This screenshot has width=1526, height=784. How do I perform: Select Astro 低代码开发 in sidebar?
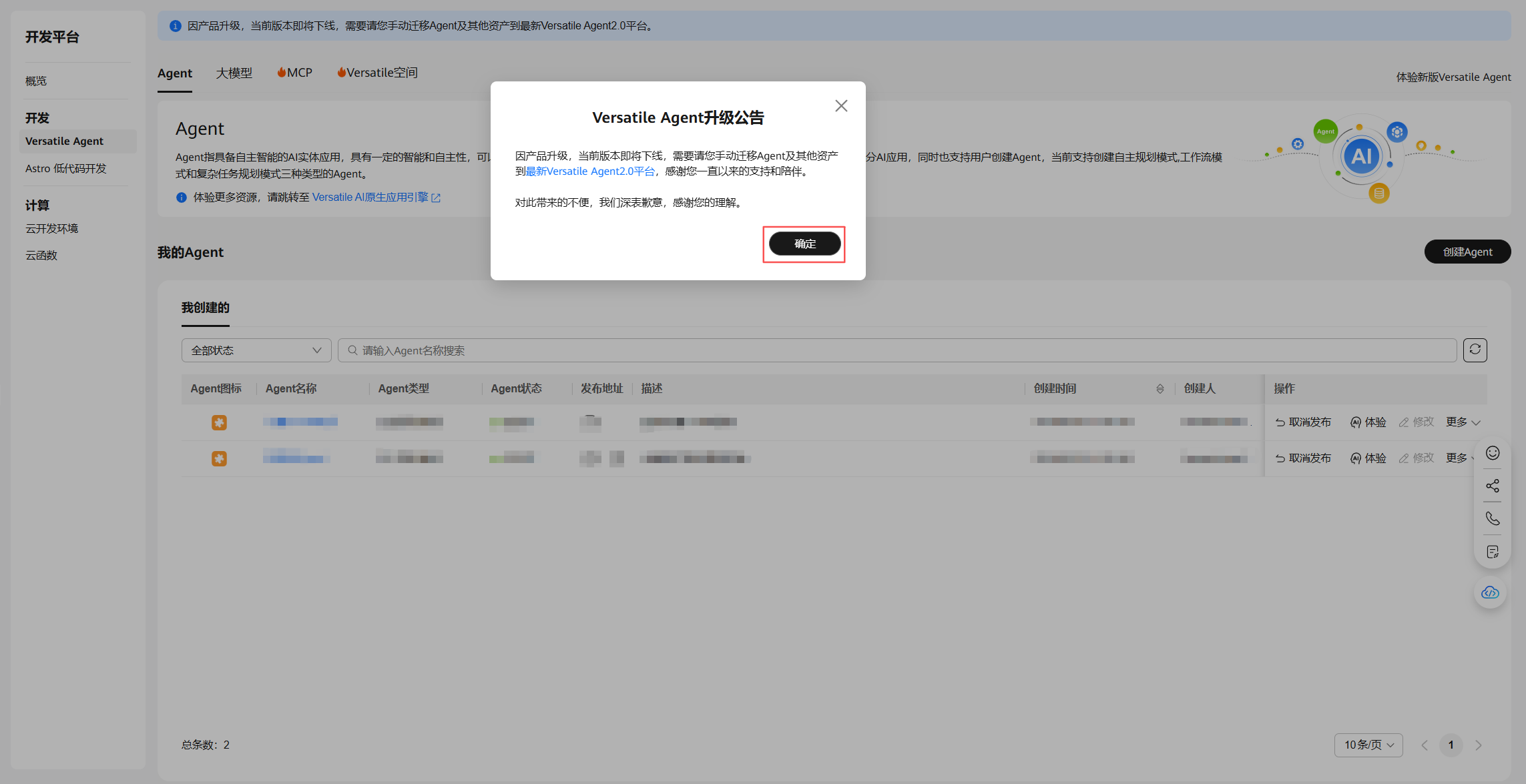pyautogui.click(x=65, y=169)
